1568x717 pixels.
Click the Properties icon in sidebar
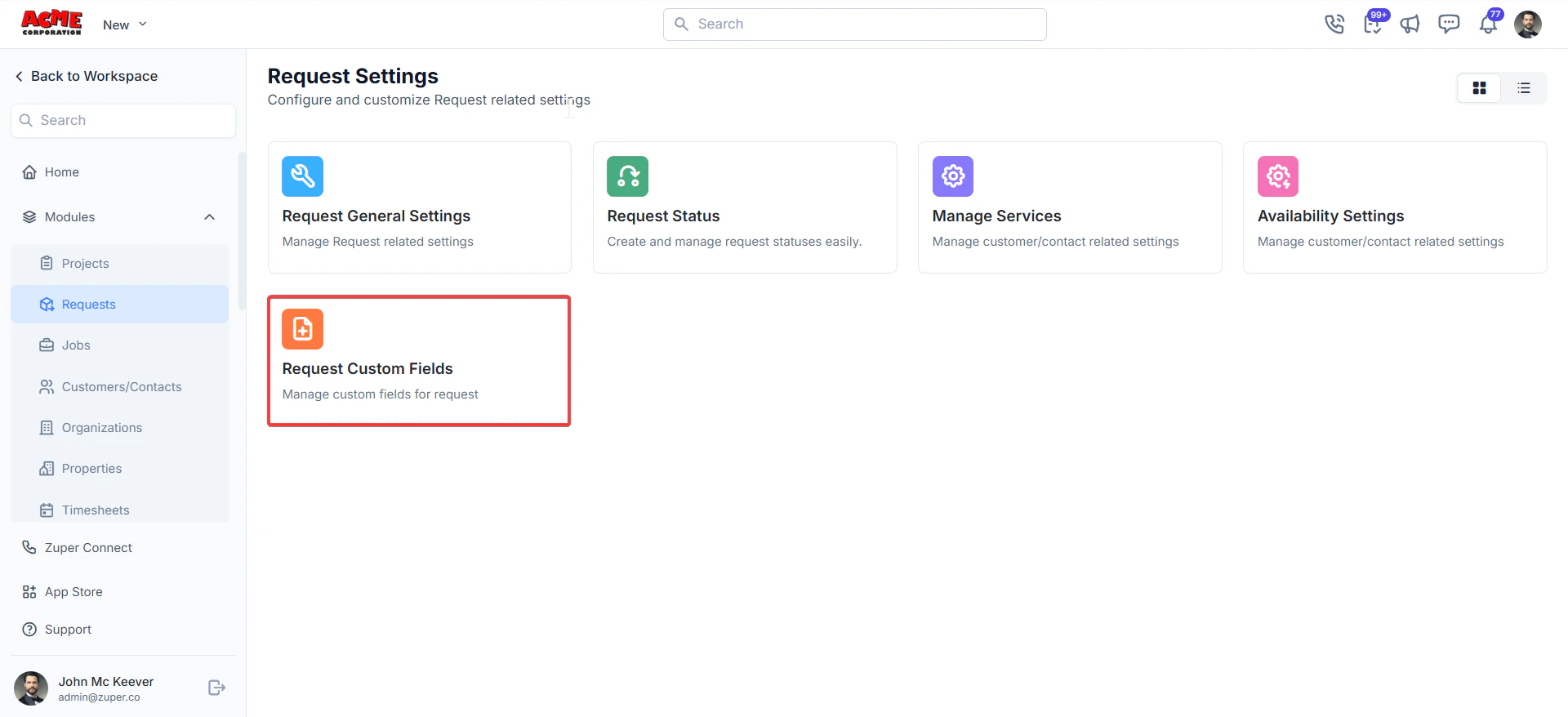point(47,469)
